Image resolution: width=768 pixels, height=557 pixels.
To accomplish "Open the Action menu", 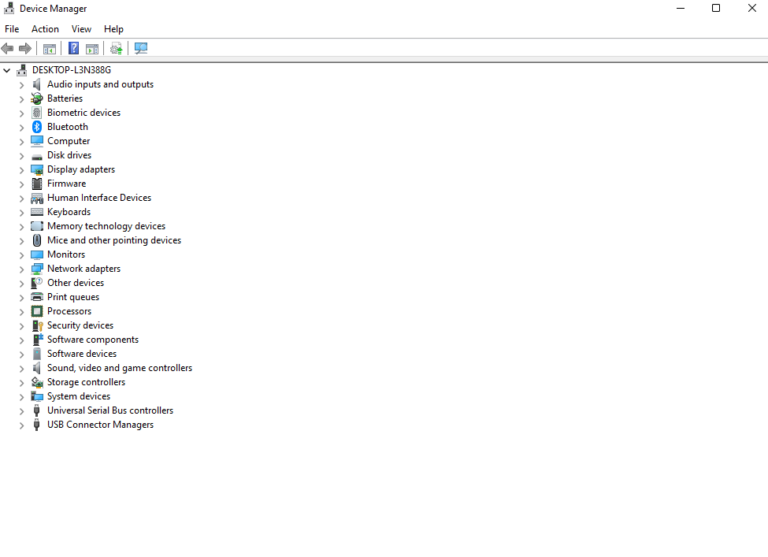I will point(45,29).
